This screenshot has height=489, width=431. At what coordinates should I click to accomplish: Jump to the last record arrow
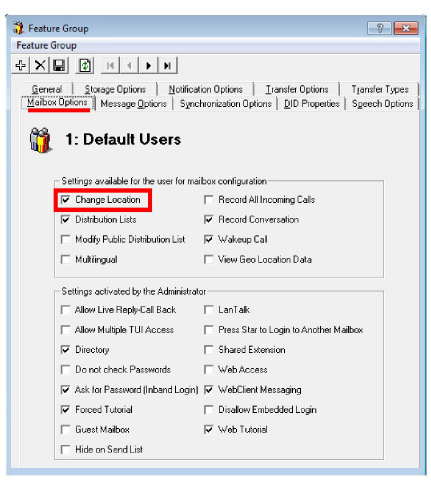167,65
